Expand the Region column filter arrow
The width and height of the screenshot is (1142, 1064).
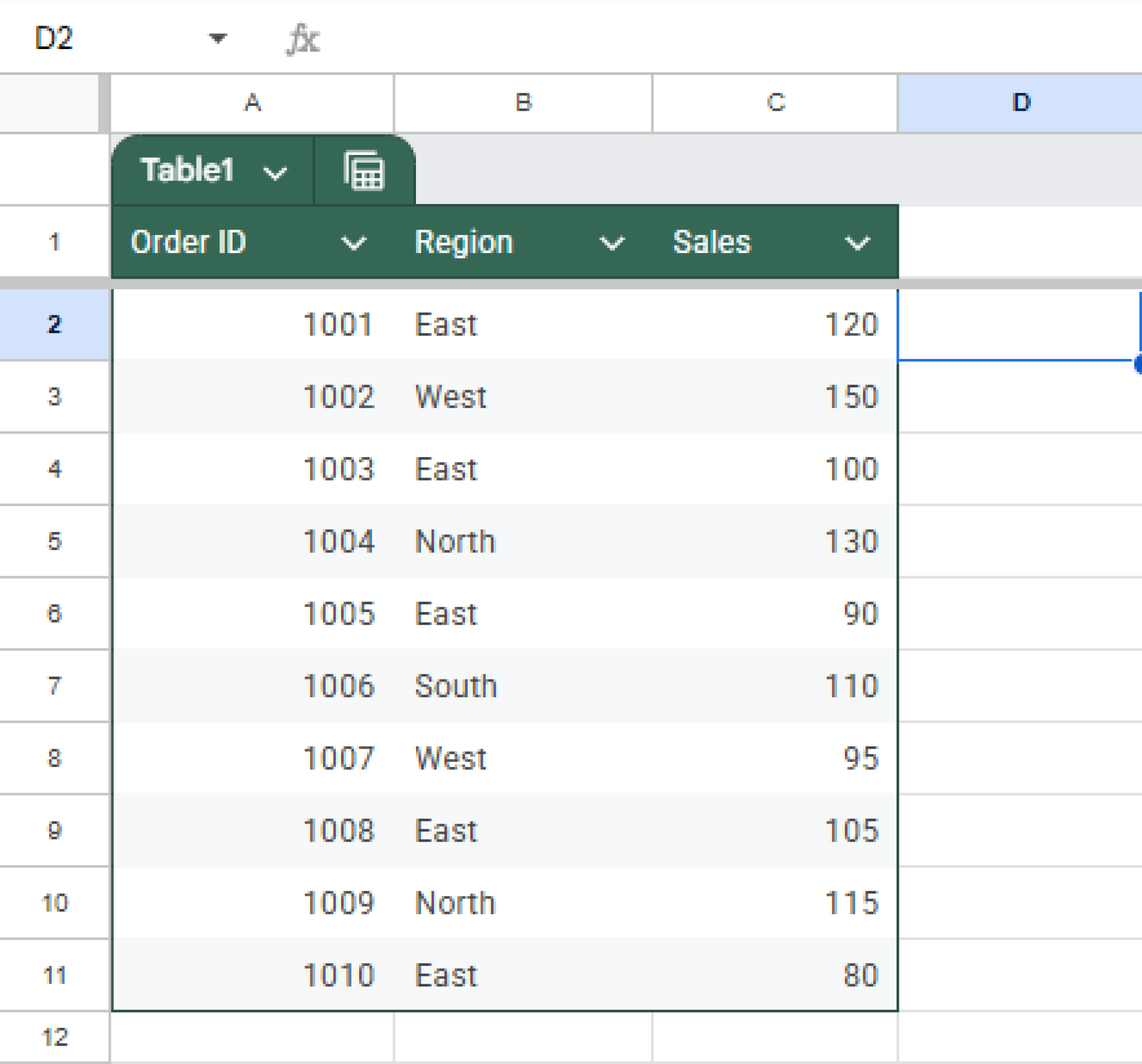pyautogui.click(x=611, y=243)
